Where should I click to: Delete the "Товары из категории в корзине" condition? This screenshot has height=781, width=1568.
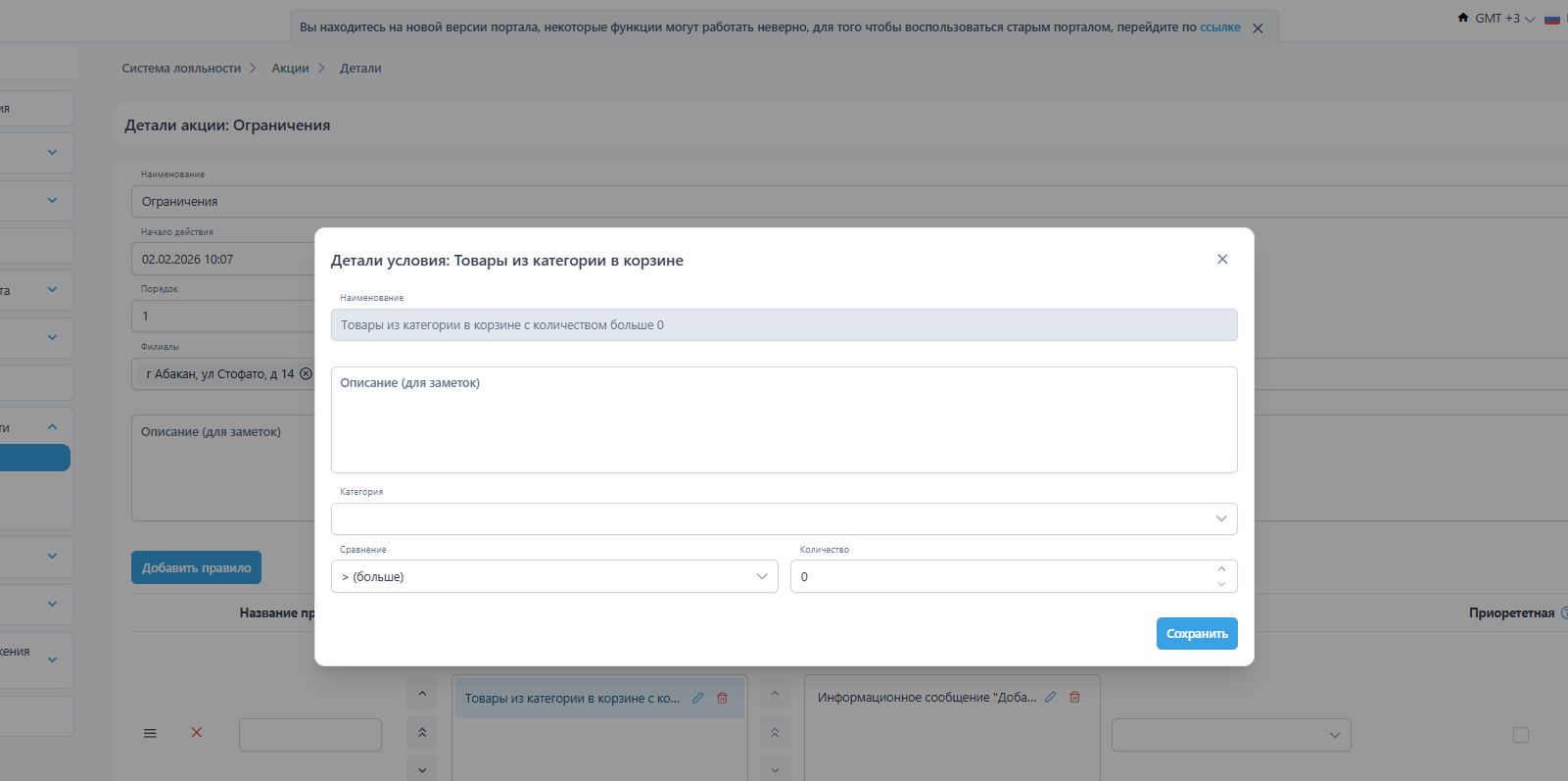722,699
